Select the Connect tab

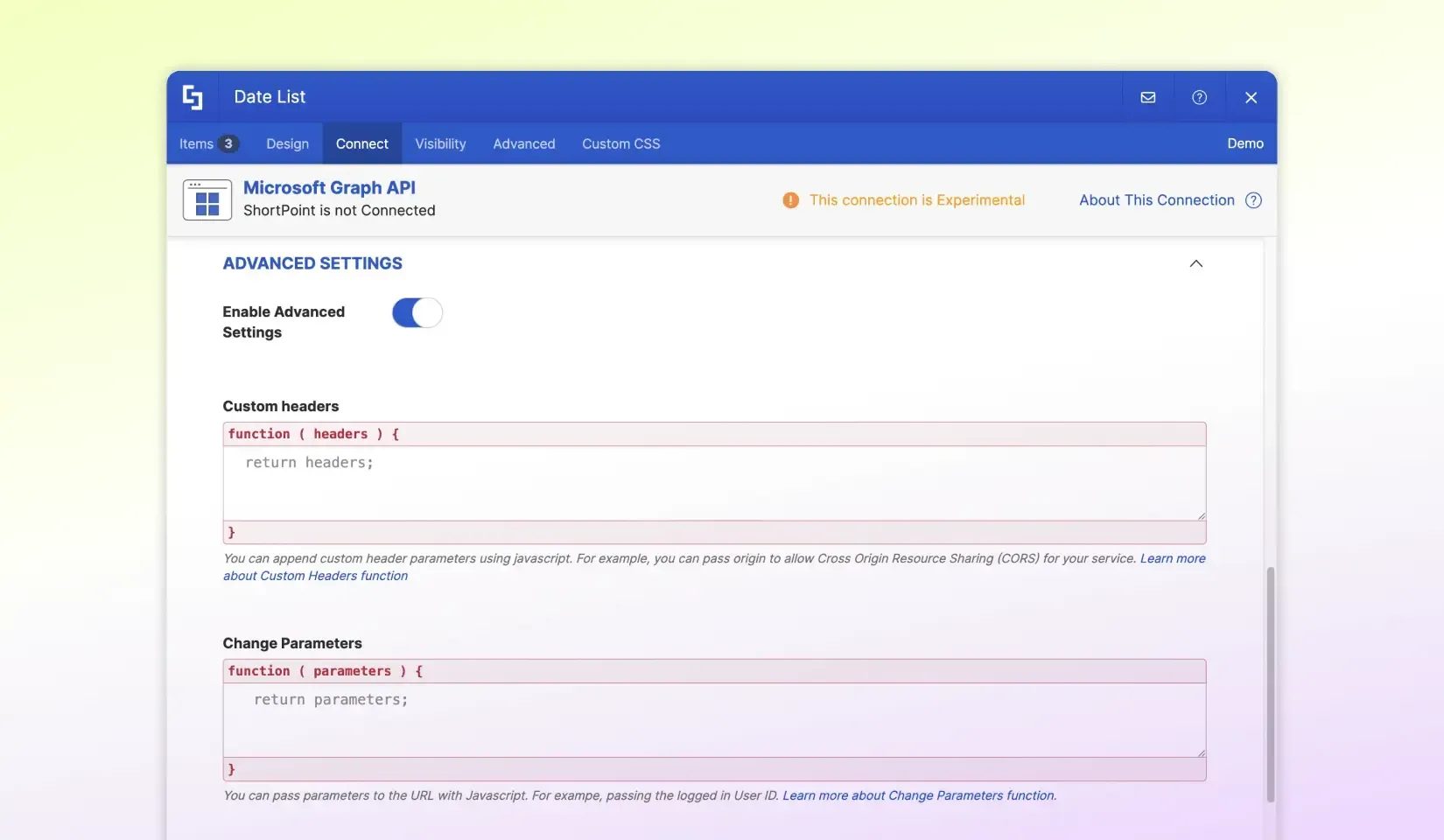click(362, 143)
